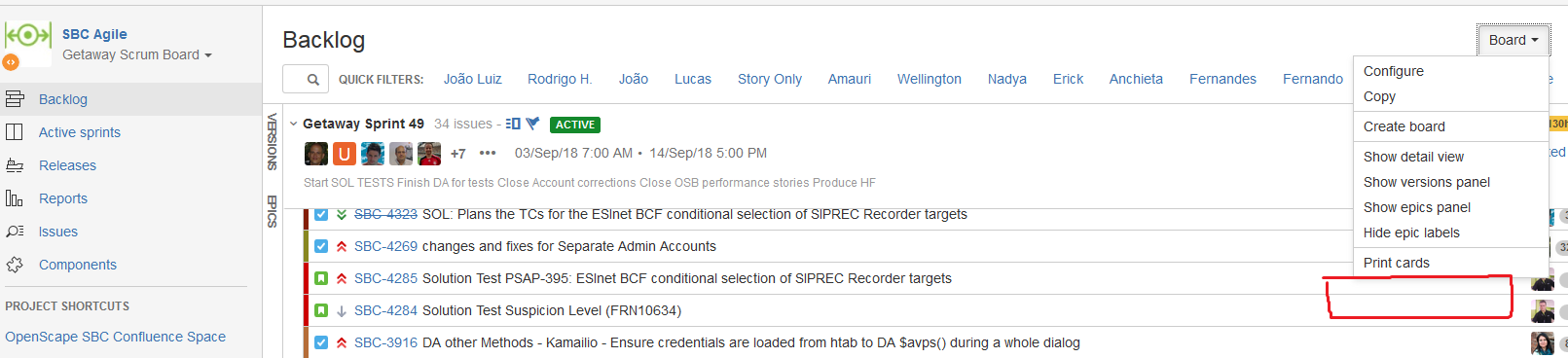The image size is (1568, 358).
Task: Show the +7 additional sprint members
Action: pos(457,154)
